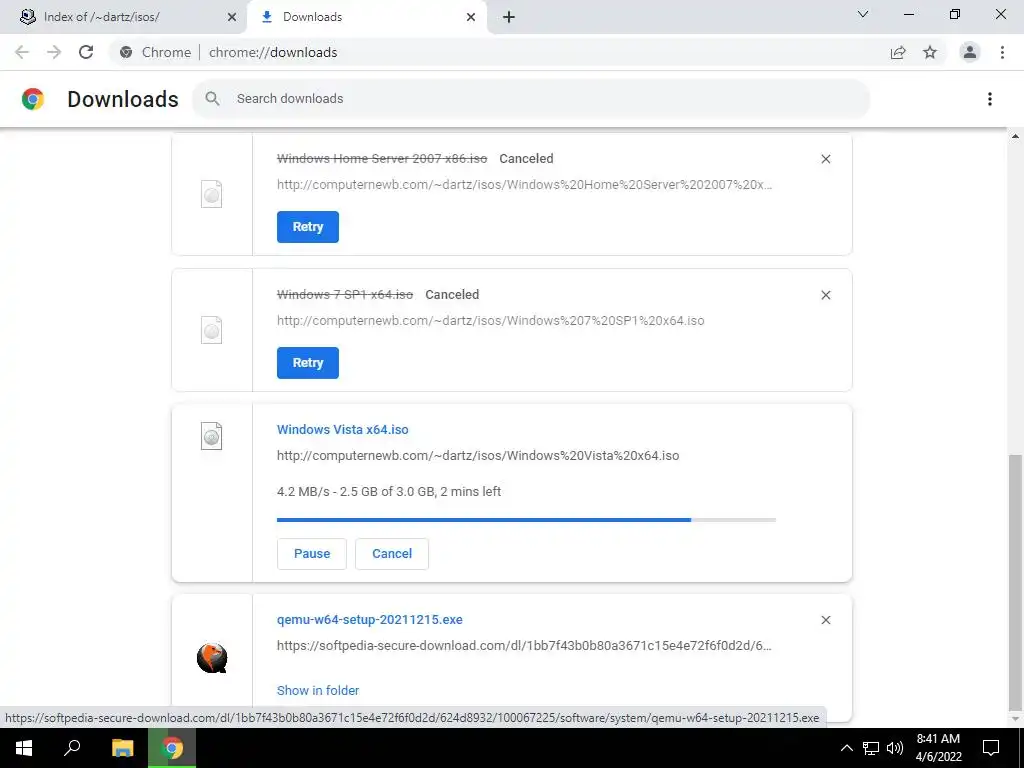
Task: Open the Windows Home Server source URL
Action: (524, 185)
